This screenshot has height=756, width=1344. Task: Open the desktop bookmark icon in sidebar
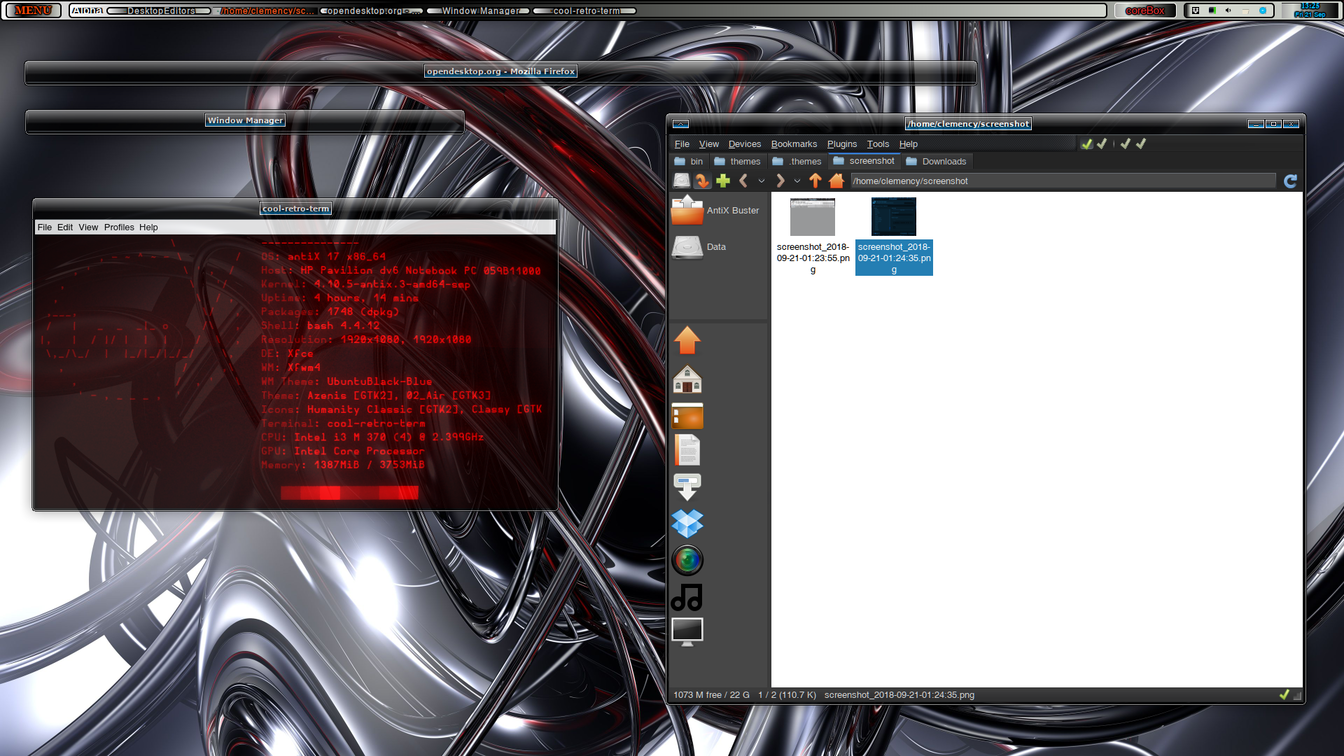click(687, 415)
